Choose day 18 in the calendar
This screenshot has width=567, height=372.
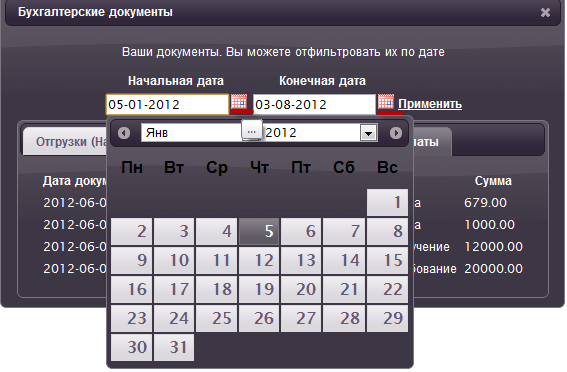(x=217, y=289)
